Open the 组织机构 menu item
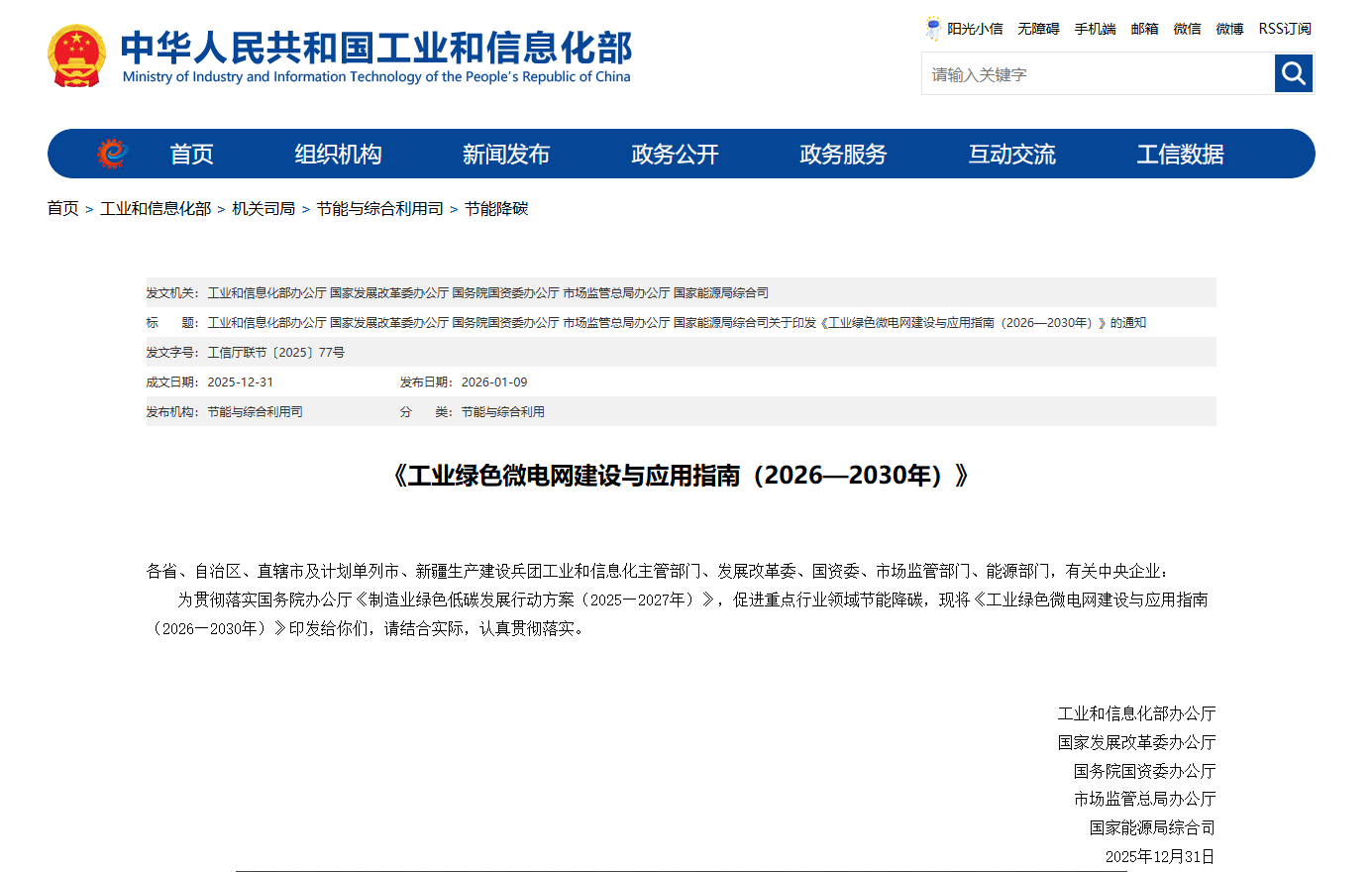This screenshot has height=872, width=1372. pyautogui.click(x=338, y=155)
